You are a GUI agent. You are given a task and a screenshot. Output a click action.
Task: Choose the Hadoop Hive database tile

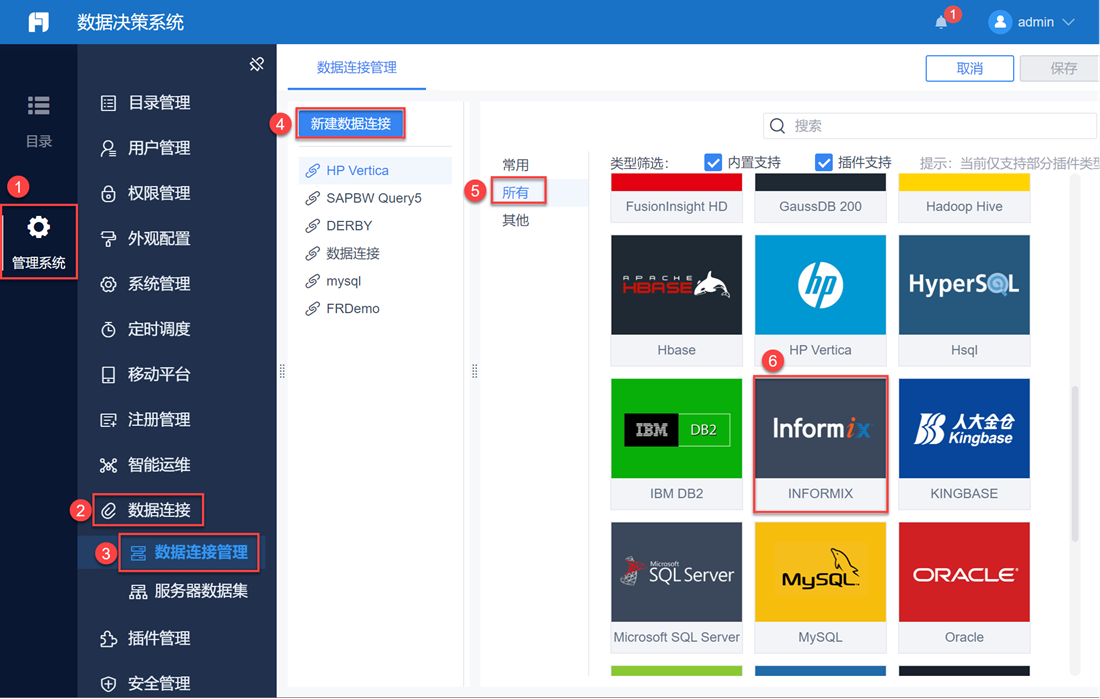tap(964, 199)
